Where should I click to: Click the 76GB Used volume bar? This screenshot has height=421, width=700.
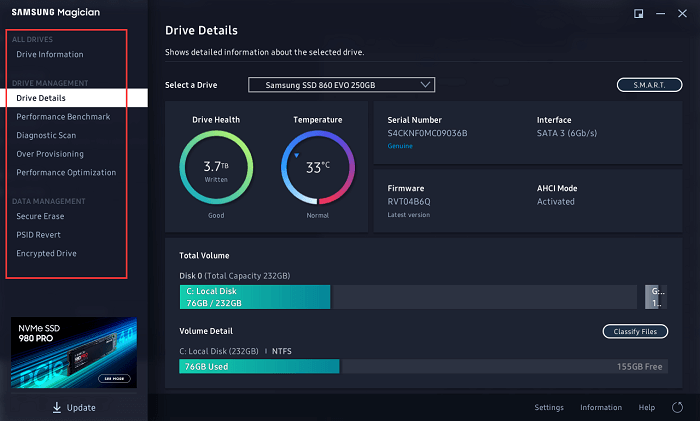pos(259,367)
